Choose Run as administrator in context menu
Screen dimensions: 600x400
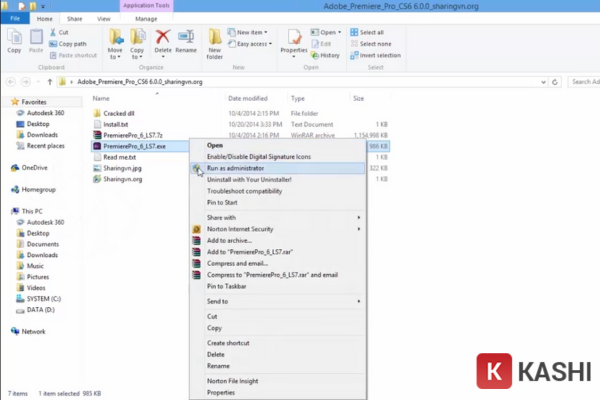click(x=278, y=168)
